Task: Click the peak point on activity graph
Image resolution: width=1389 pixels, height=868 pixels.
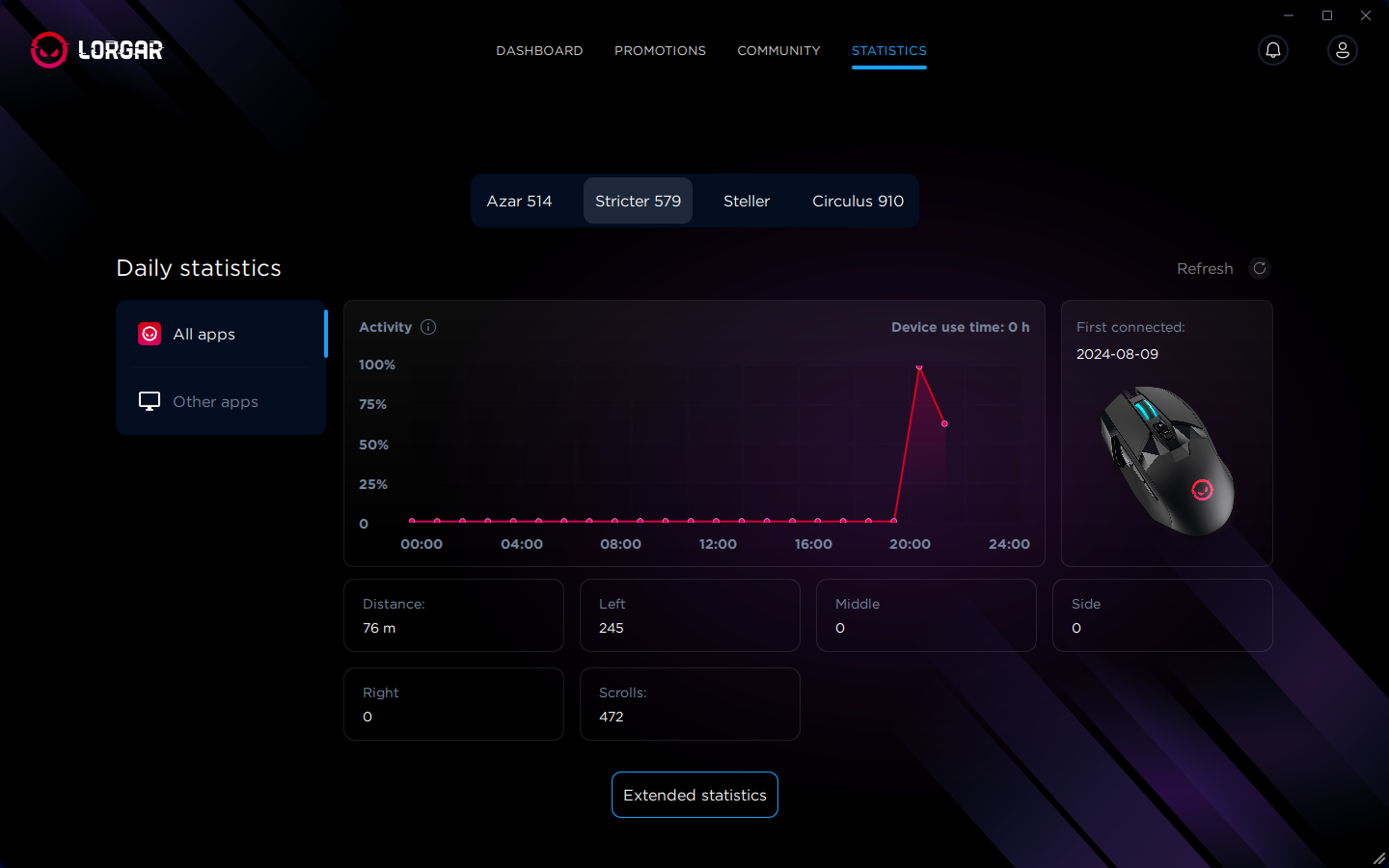Action: coord(919,367)
